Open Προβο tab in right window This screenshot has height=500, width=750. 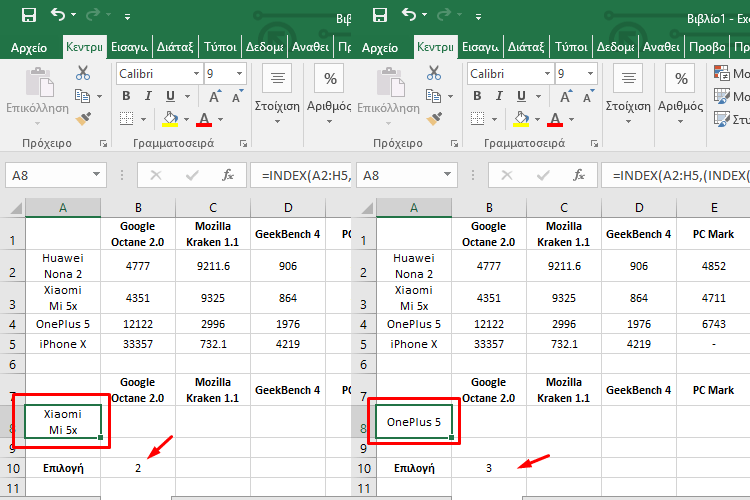tap(707, 47)
